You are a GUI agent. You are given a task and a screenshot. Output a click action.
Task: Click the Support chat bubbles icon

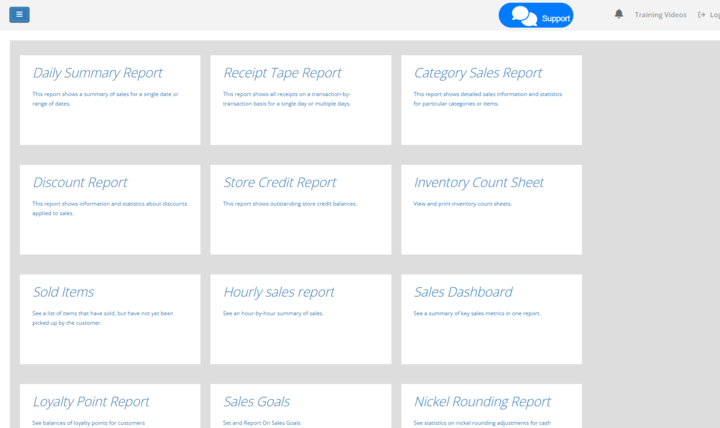click(524, 15)
